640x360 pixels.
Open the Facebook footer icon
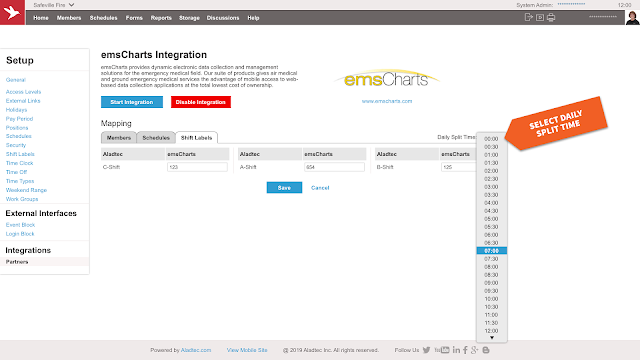465,350
